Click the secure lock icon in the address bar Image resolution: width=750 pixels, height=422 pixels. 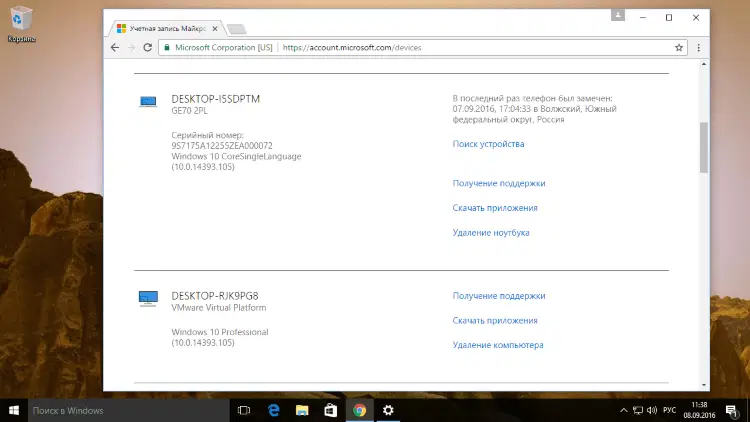[x=167, y=47]
